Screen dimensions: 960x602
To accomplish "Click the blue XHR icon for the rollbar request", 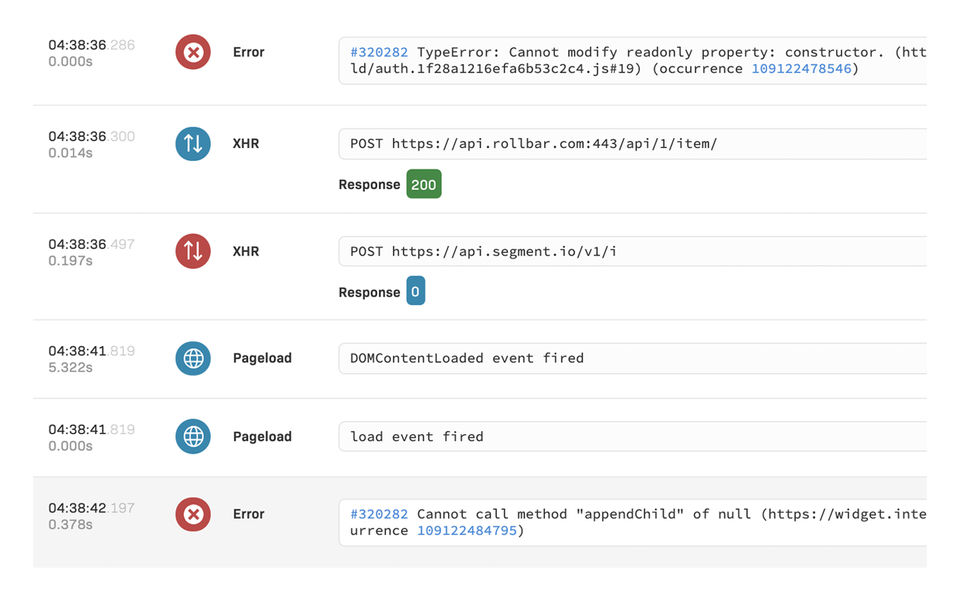I will click(x=193, y=144).
